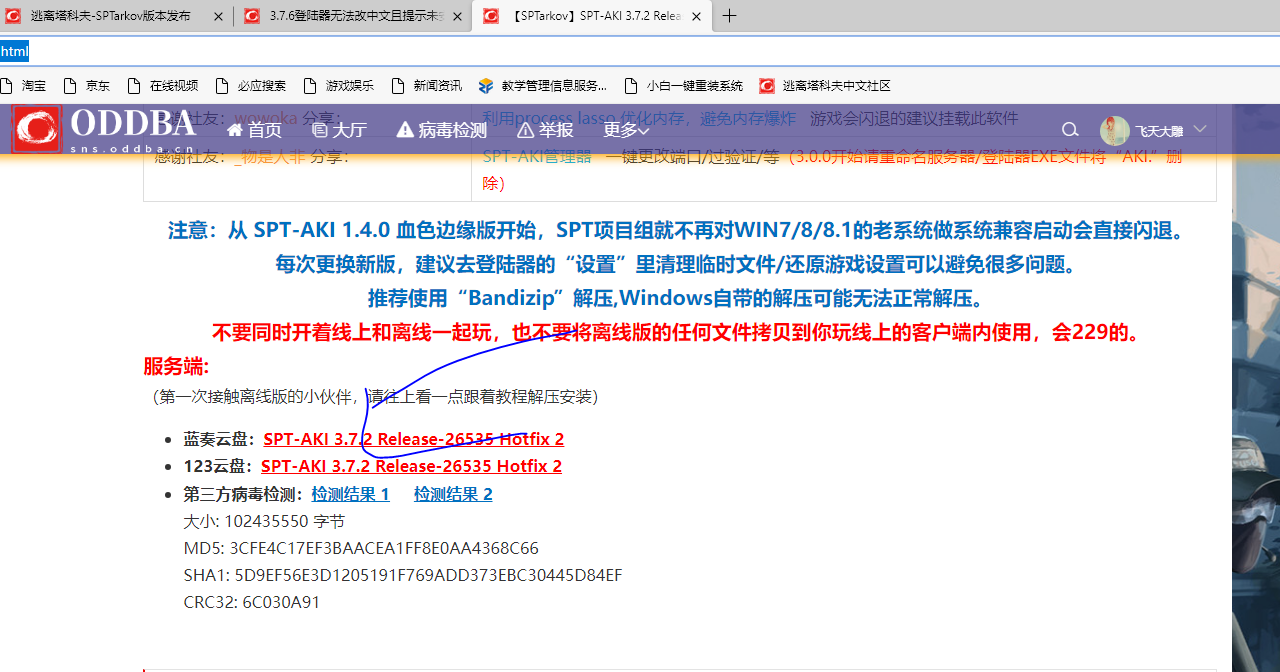
Task: Expand the chevron next to the avatar
Action: 1199,130
